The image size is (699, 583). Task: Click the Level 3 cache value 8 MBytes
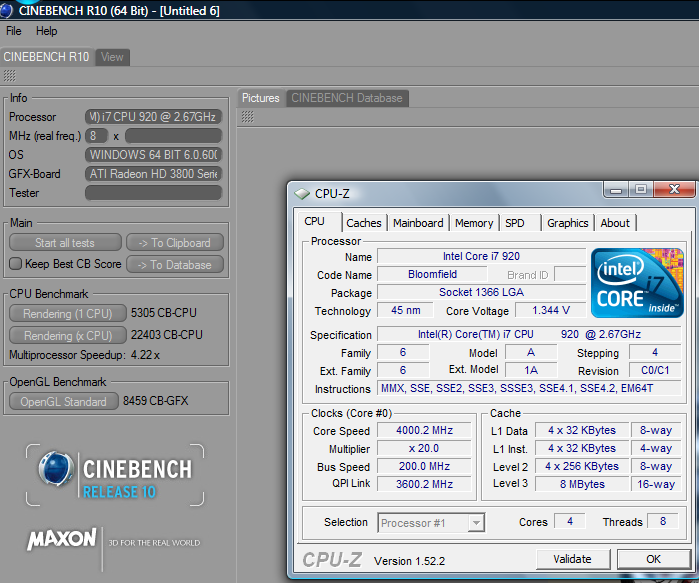(582, 484)
